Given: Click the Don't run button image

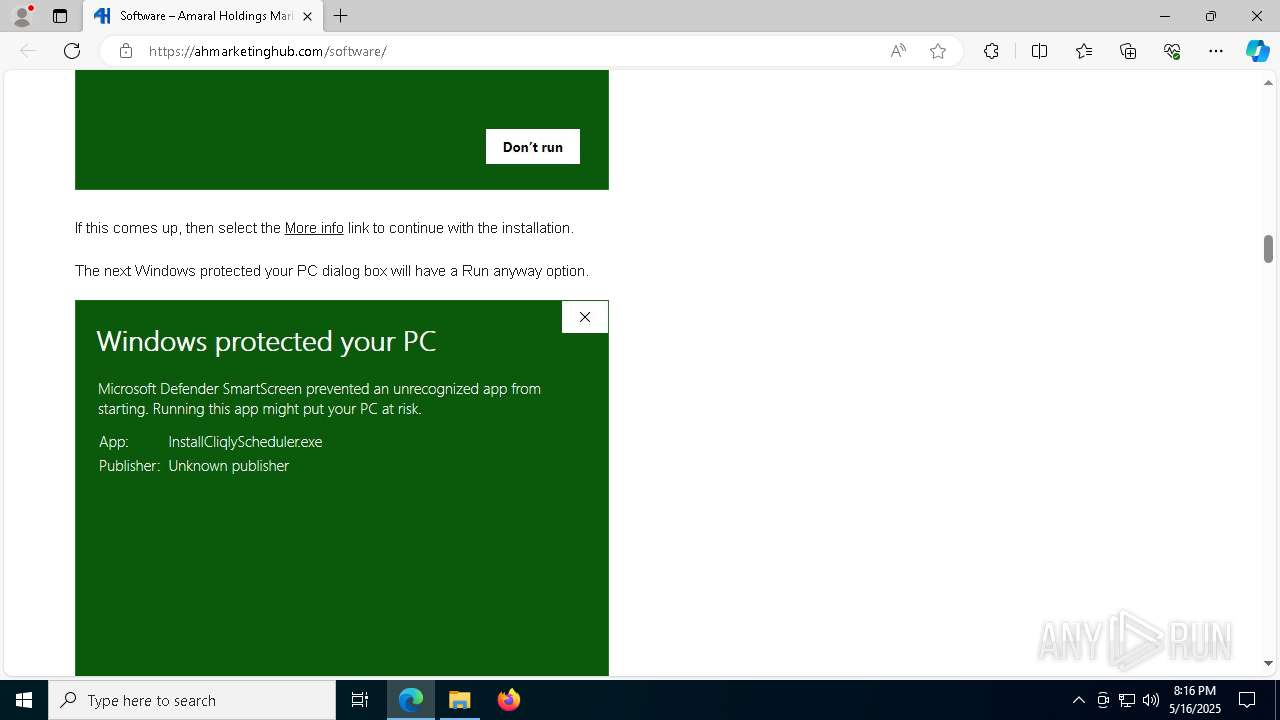Looking at the screenshot, I should click(533, 147).
